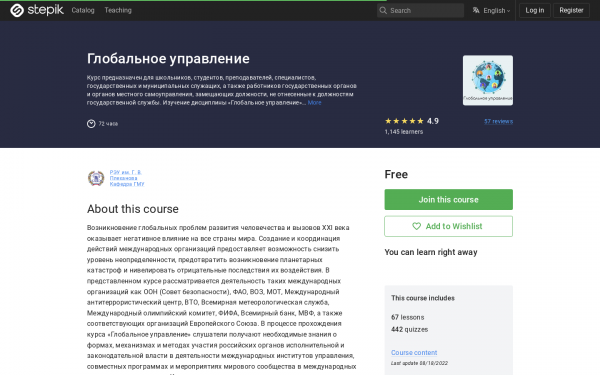
Task: Expand description with More link
Action: click(314, 103)
